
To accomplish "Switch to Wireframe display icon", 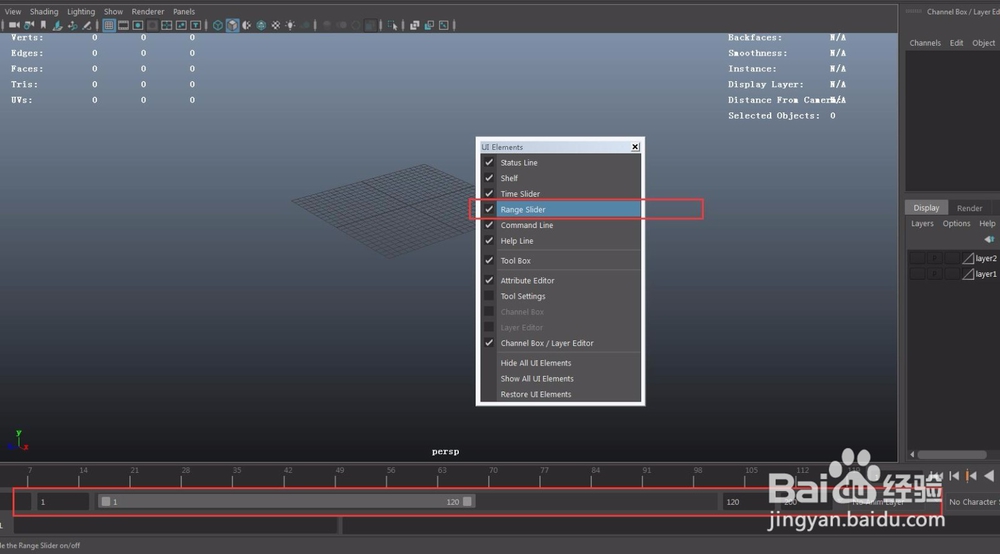I will [217, 25].
